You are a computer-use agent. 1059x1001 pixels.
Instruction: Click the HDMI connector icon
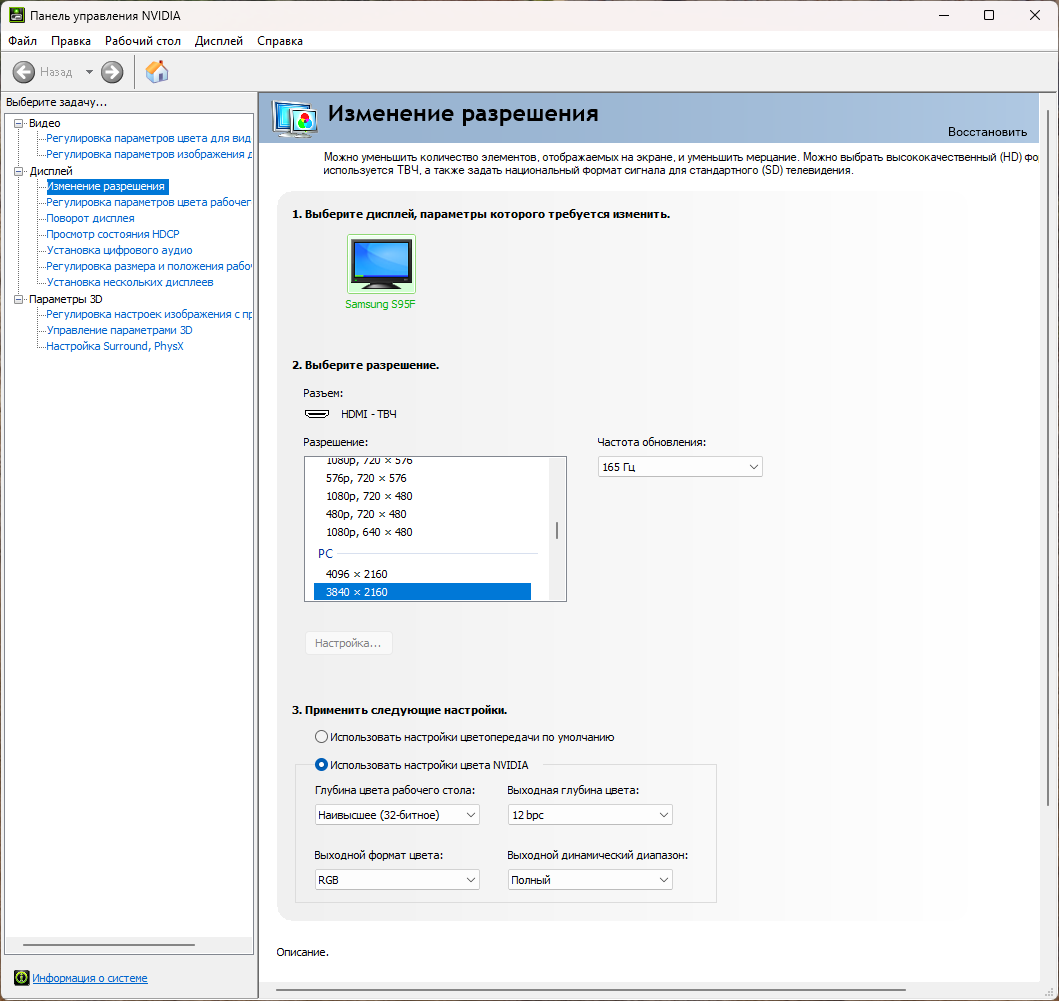pyautogui.click(x=317, y=414)
